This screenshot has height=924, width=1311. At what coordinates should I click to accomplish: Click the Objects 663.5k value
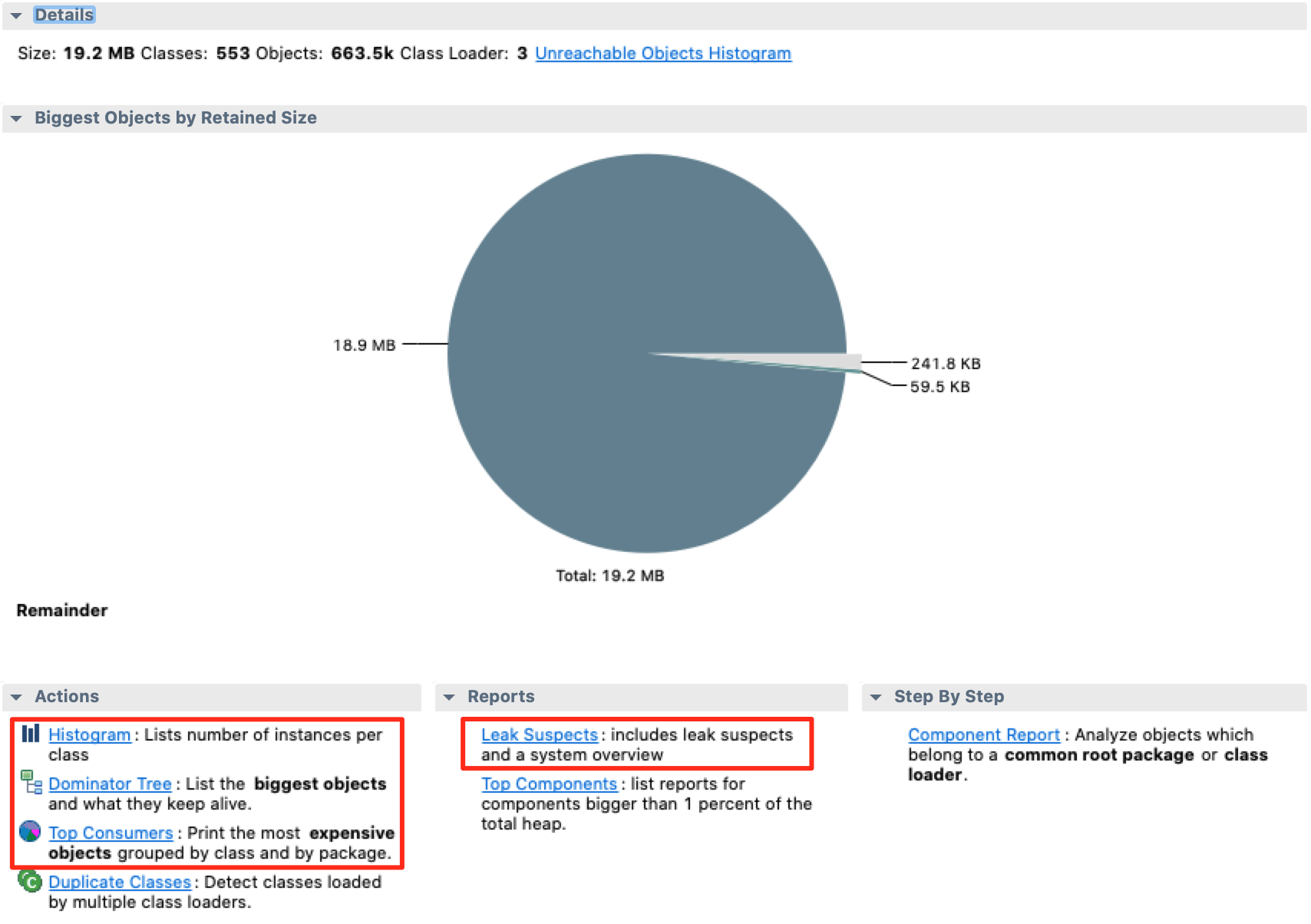pos(362,53)
